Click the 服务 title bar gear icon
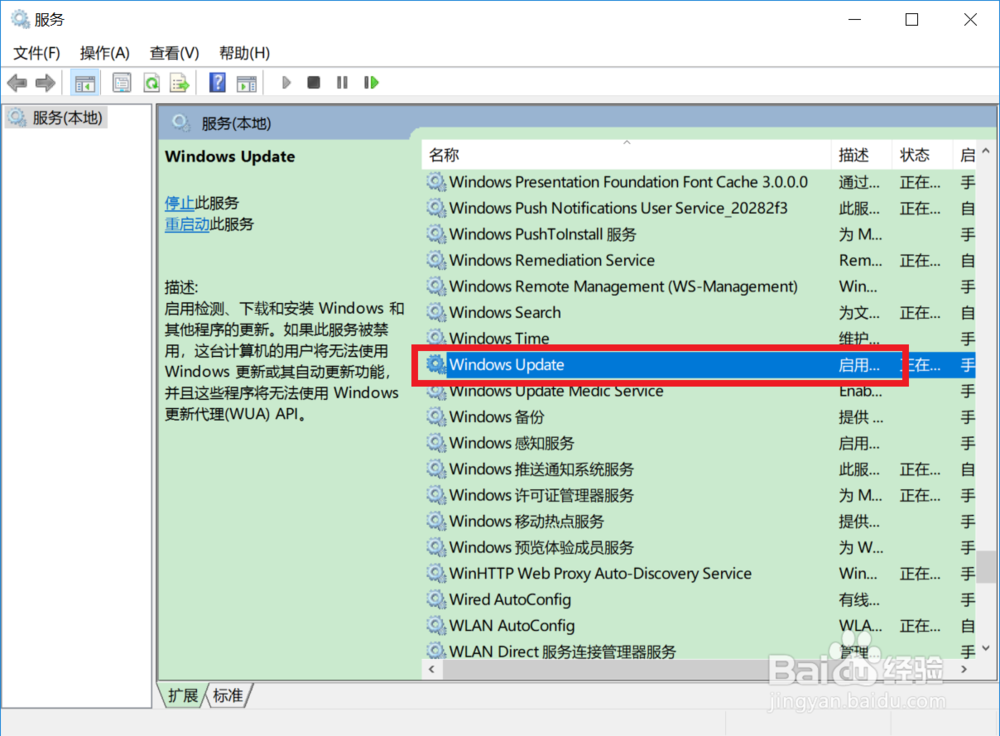The image size is (1000, 736). coord(20,19)
